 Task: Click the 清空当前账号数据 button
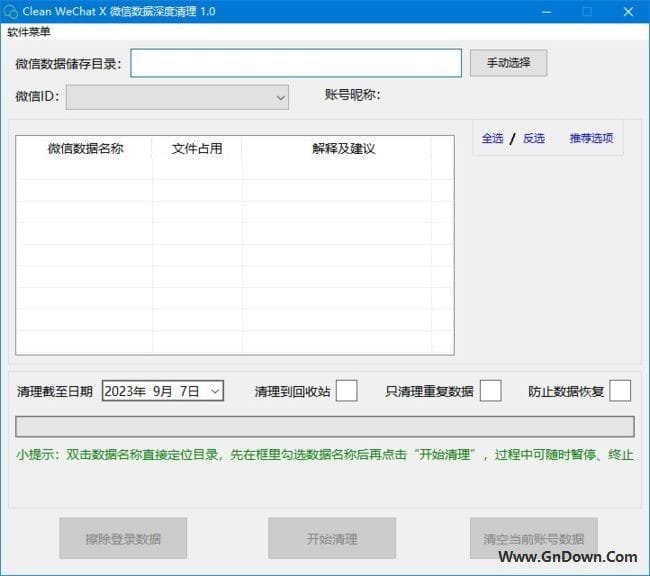click(x=534, y=538)
